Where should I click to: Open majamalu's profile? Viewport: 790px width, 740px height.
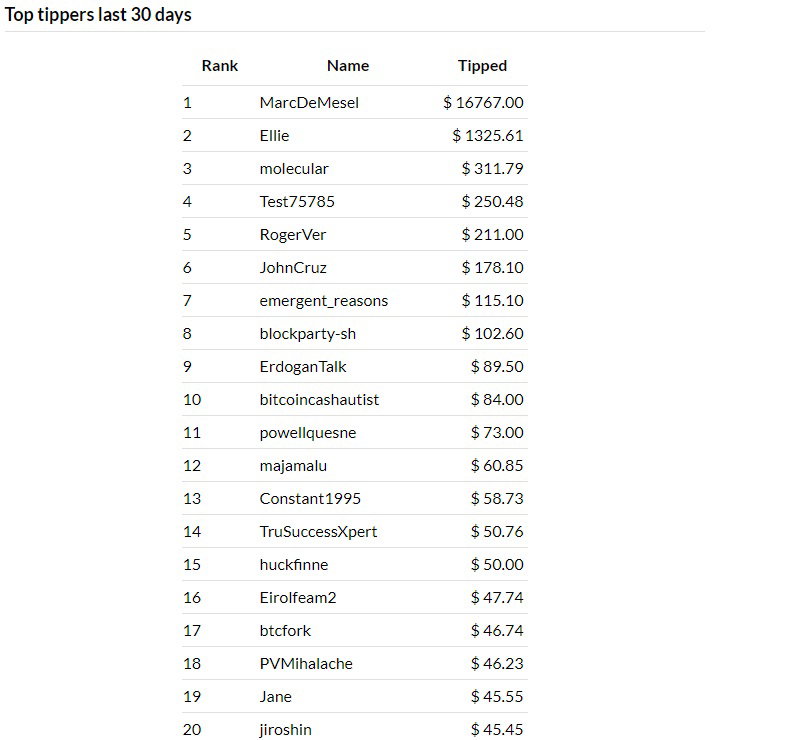click(293, 465)
